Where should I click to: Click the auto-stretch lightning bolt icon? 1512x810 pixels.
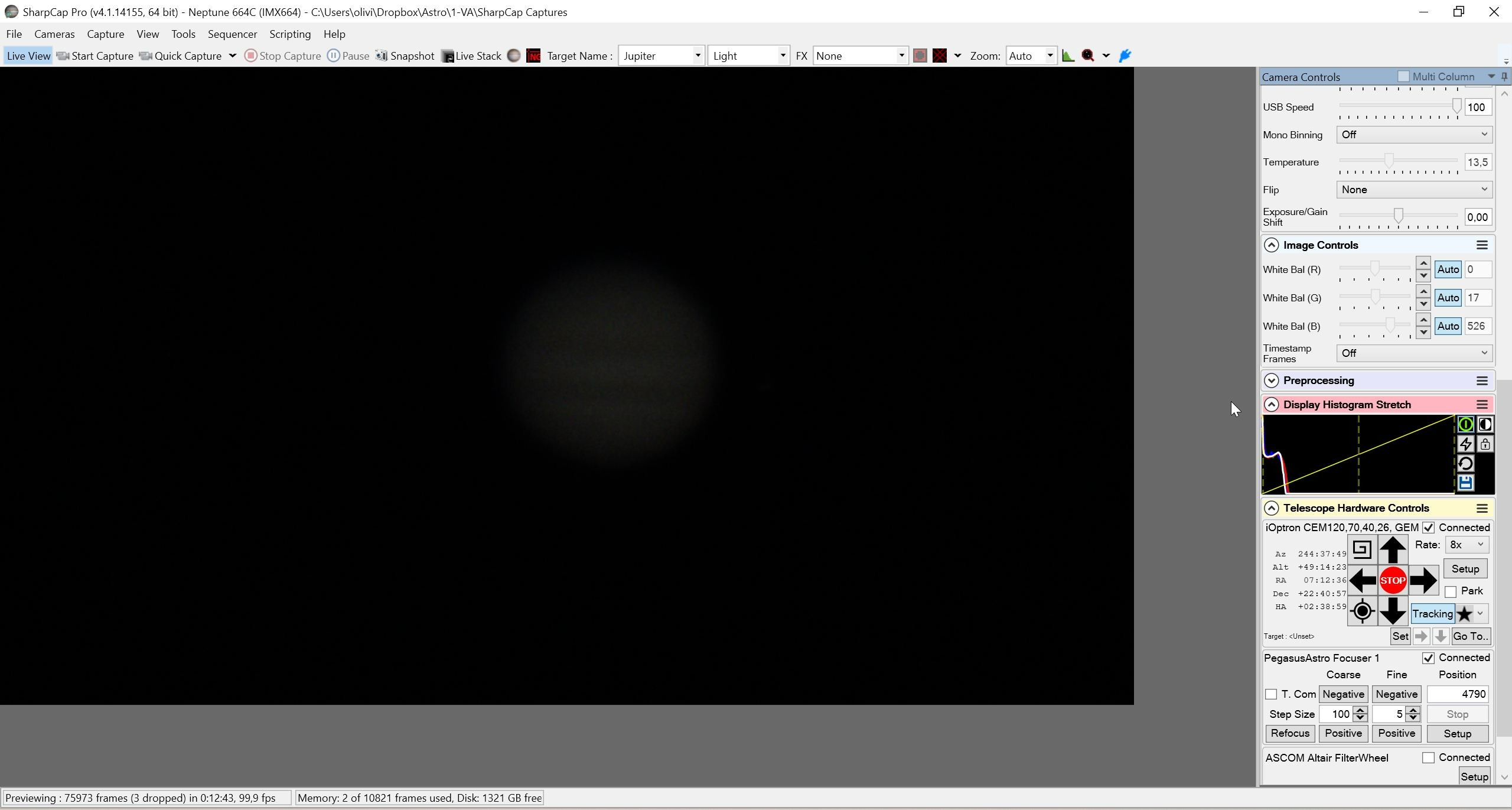(x=1465, y=444)
